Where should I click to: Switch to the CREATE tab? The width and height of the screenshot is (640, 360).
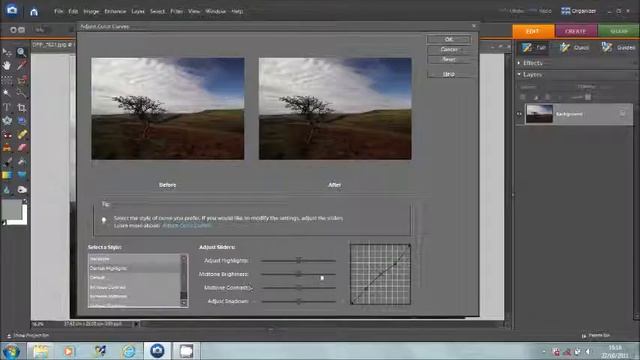576,31
